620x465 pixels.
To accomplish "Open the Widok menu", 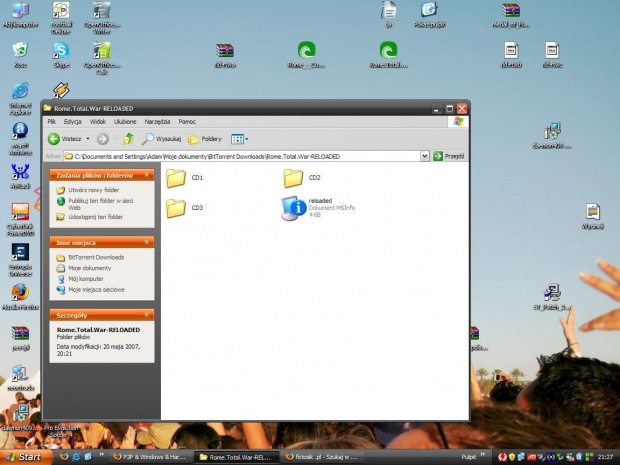I will (98, 122).
